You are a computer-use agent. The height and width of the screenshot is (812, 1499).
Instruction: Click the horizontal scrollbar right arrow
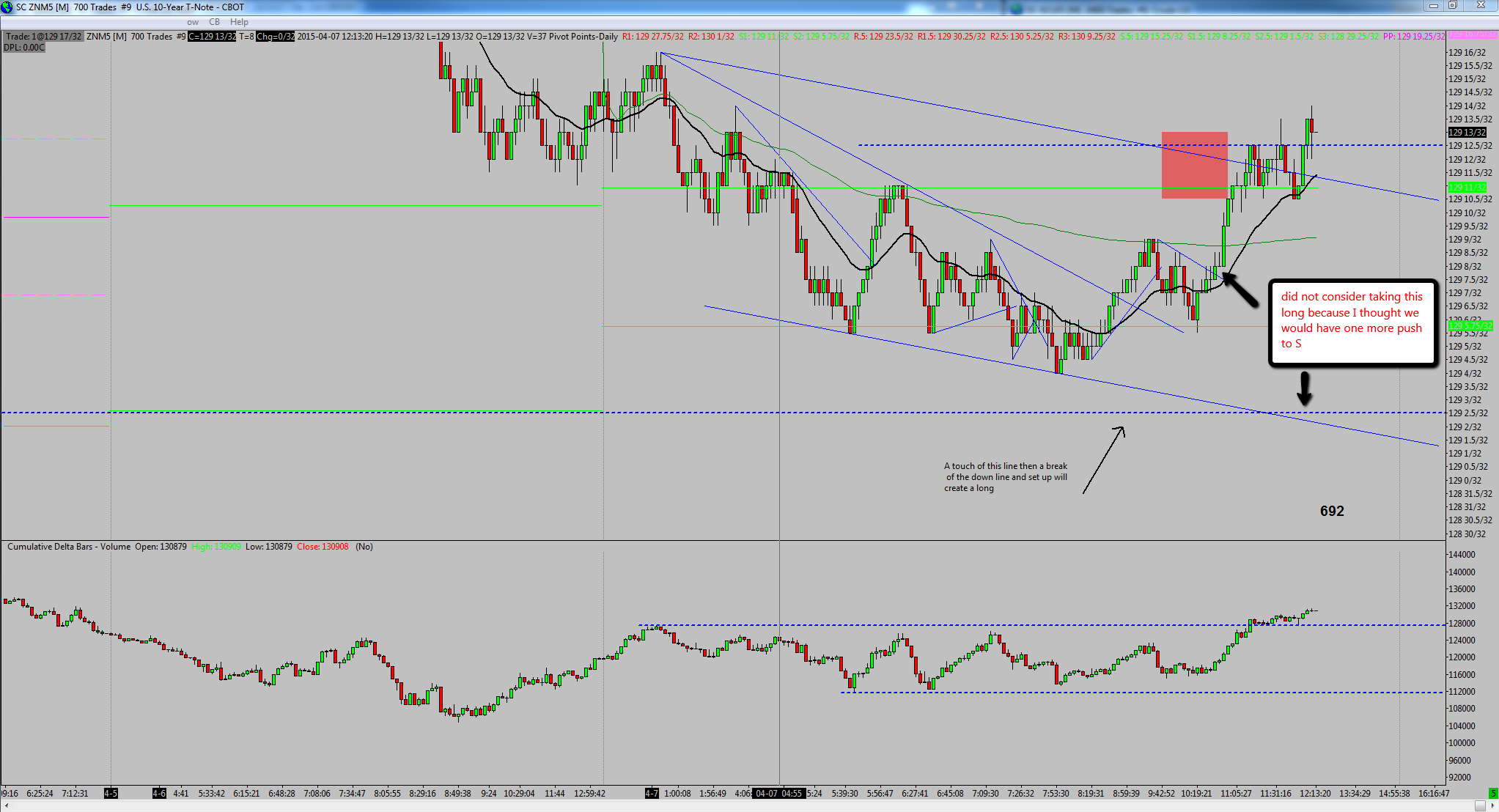tap(1493, 805)
